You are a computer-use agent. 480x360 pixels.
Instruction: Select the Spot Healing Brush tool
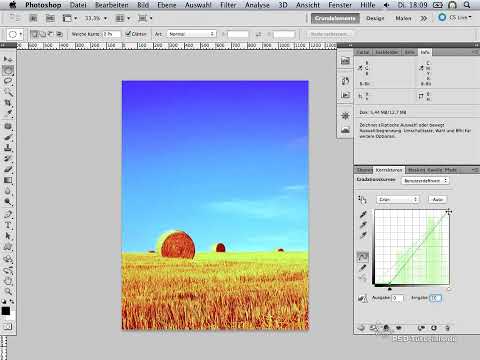click(x=8, y=127)
